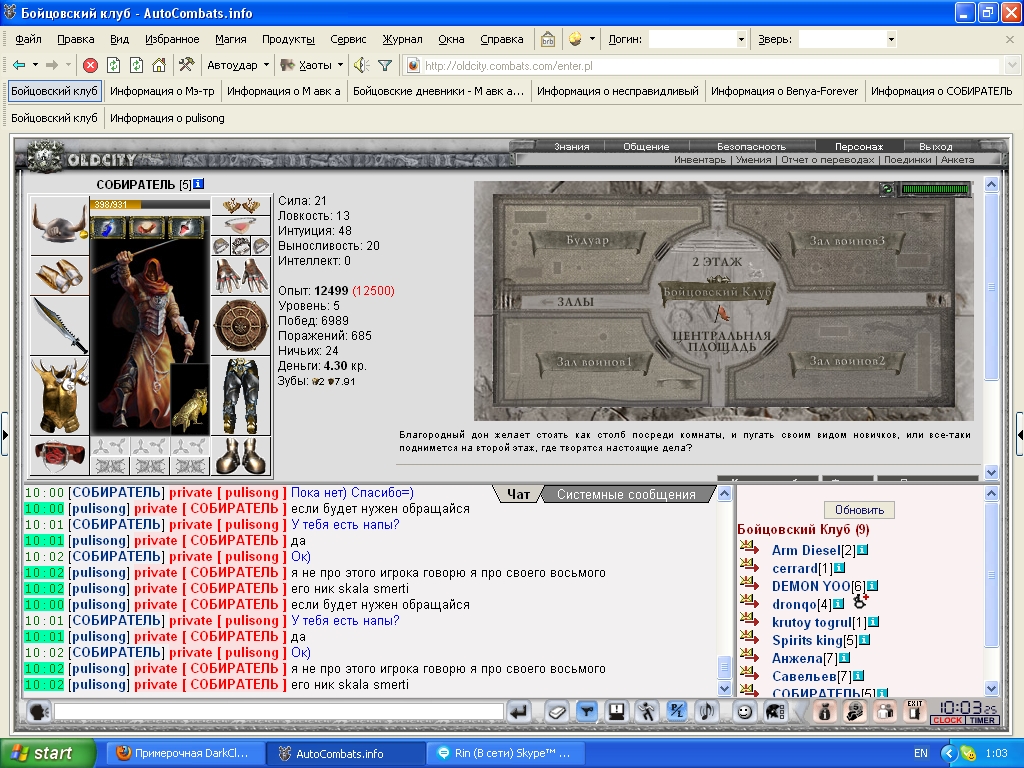Expand the address bar dropdown
Viewport: 1024px width, 768px height.
[x=1012, y=65]
